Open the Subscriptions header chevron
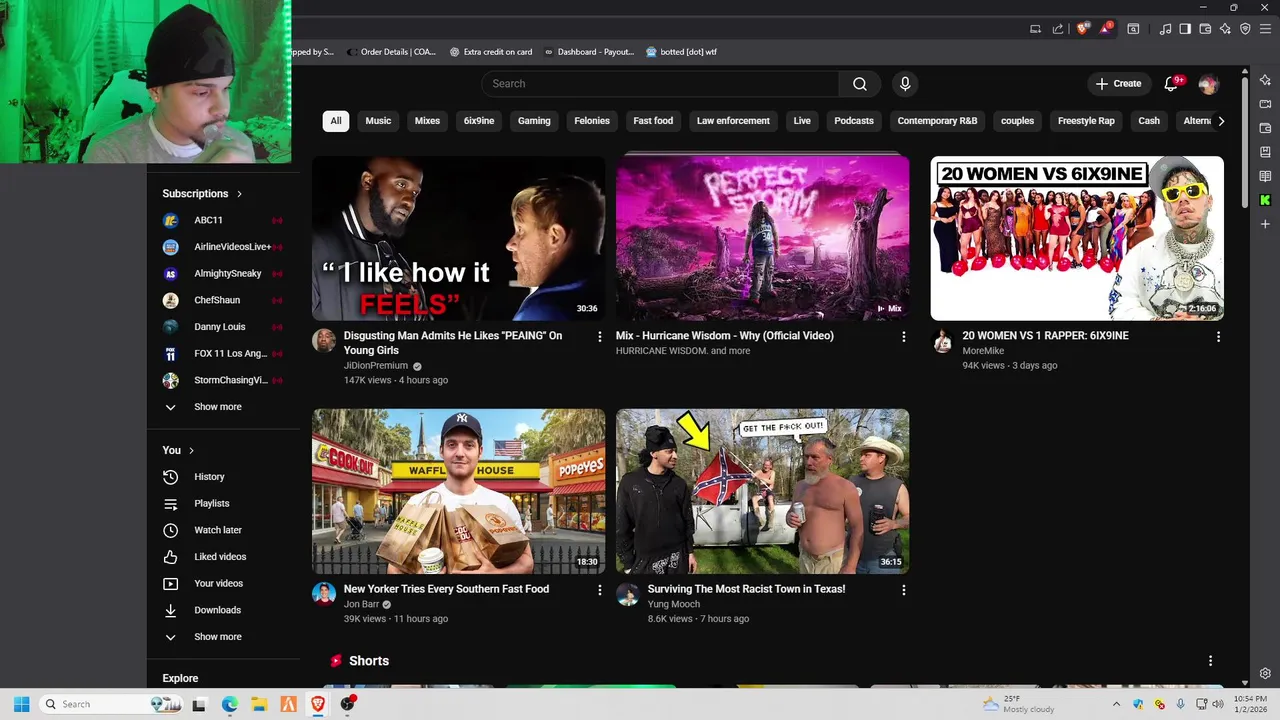Screen dimensions: 1280x720 (239, 194)
